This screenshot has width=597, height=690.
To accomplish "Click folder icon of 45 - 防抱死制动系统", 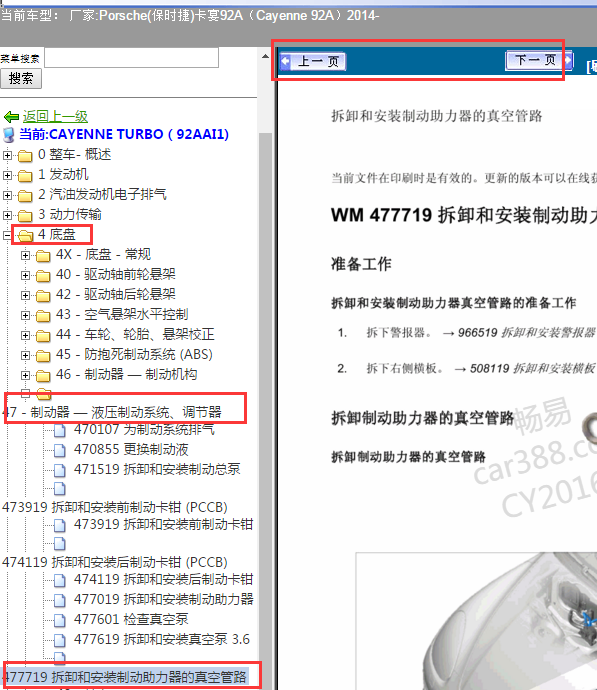I will tap(43, 356).
